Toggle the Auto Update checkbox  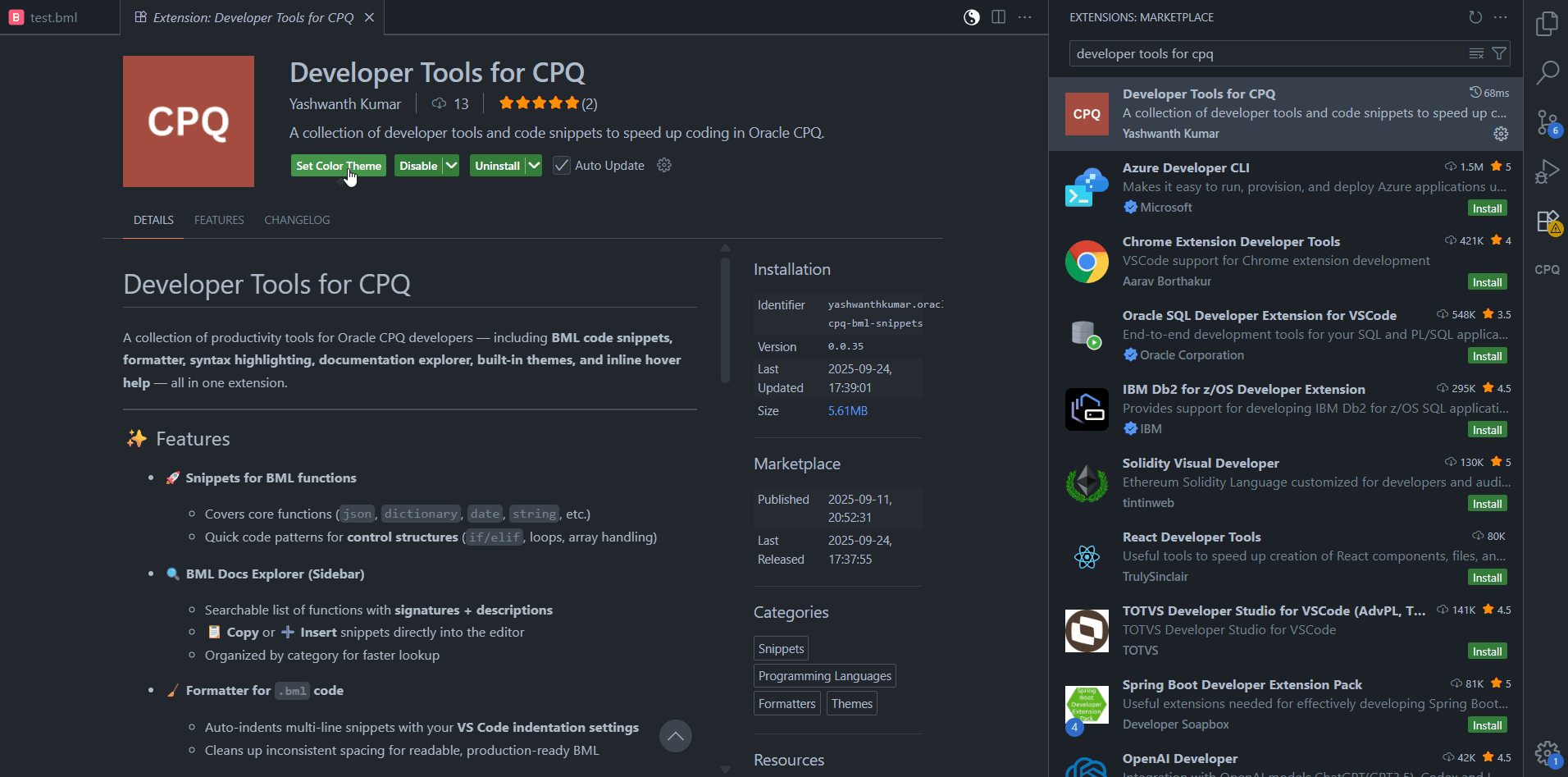point(562,166)
